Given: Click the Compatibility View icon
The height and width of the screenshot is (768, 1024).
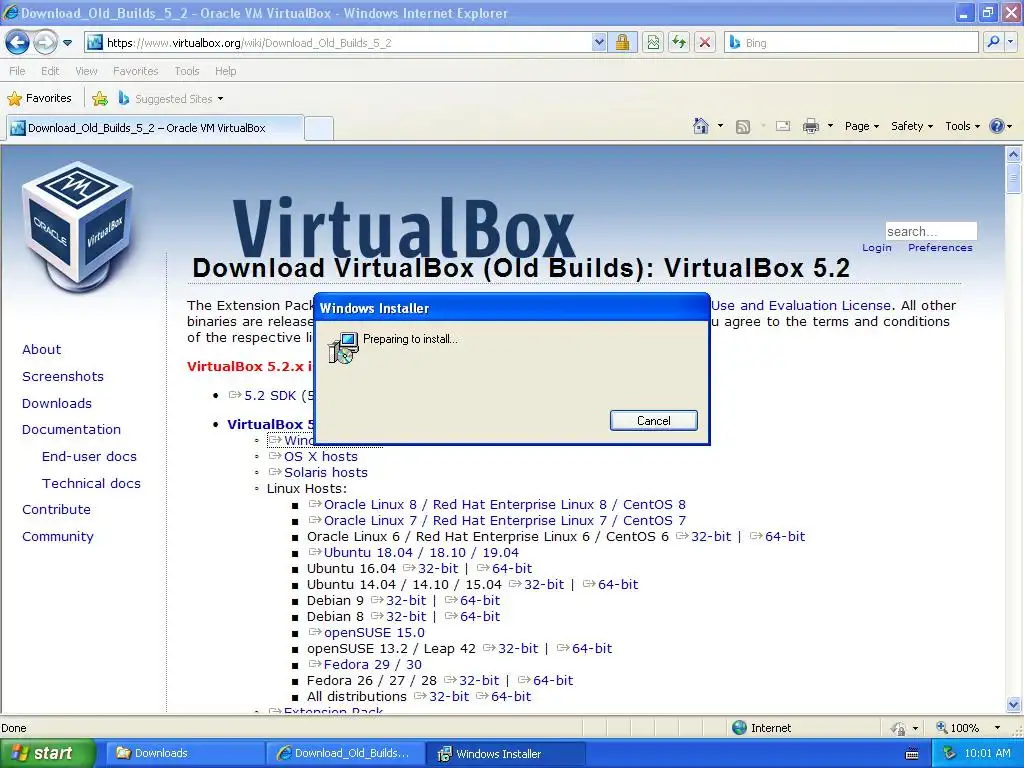Looking at the screenshot, I should (653, 42).
